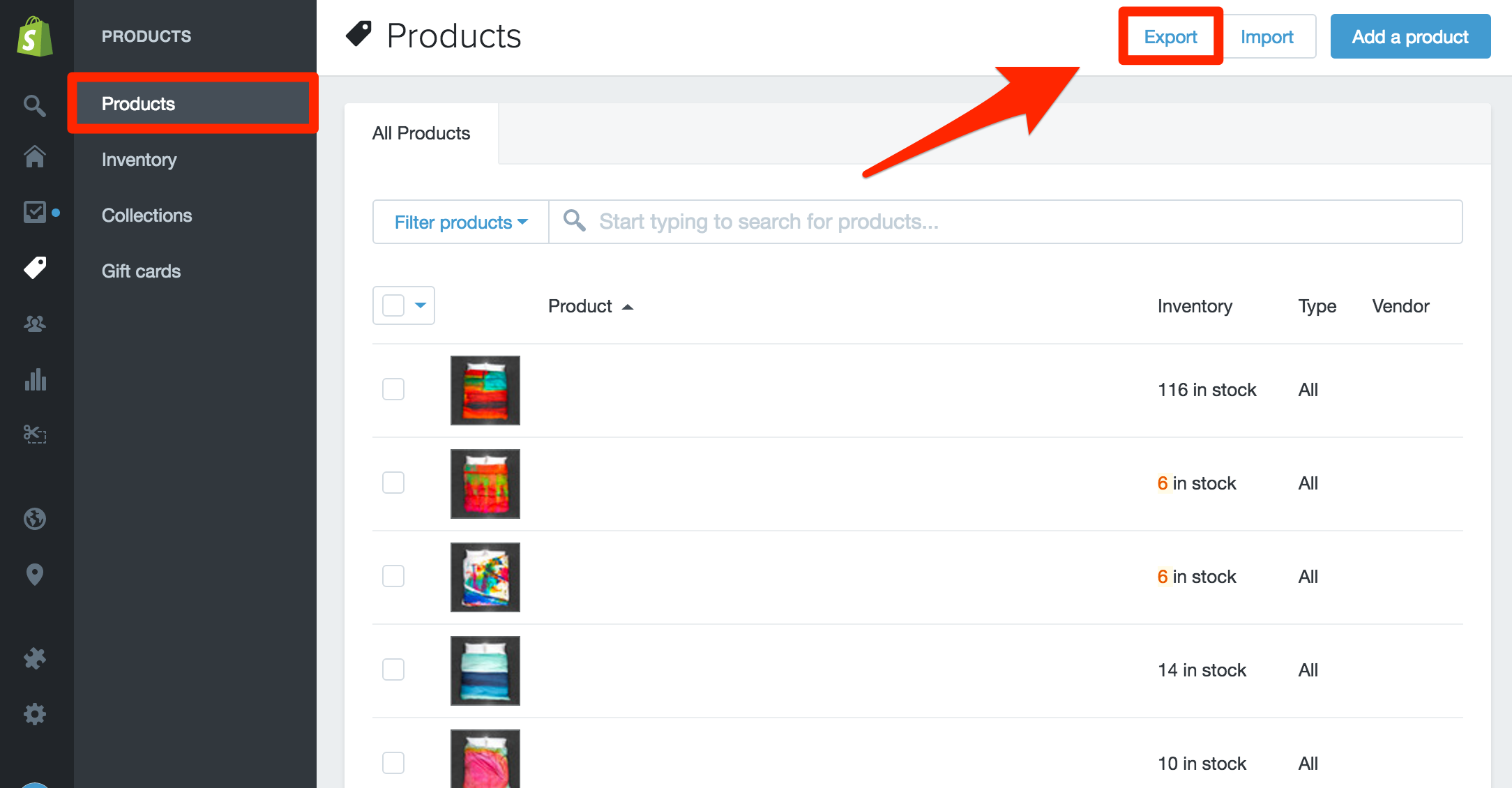This screenshot has width=1512, height=788.
Task: Tick the select-all products checkbox
Action: pos(393,305)
